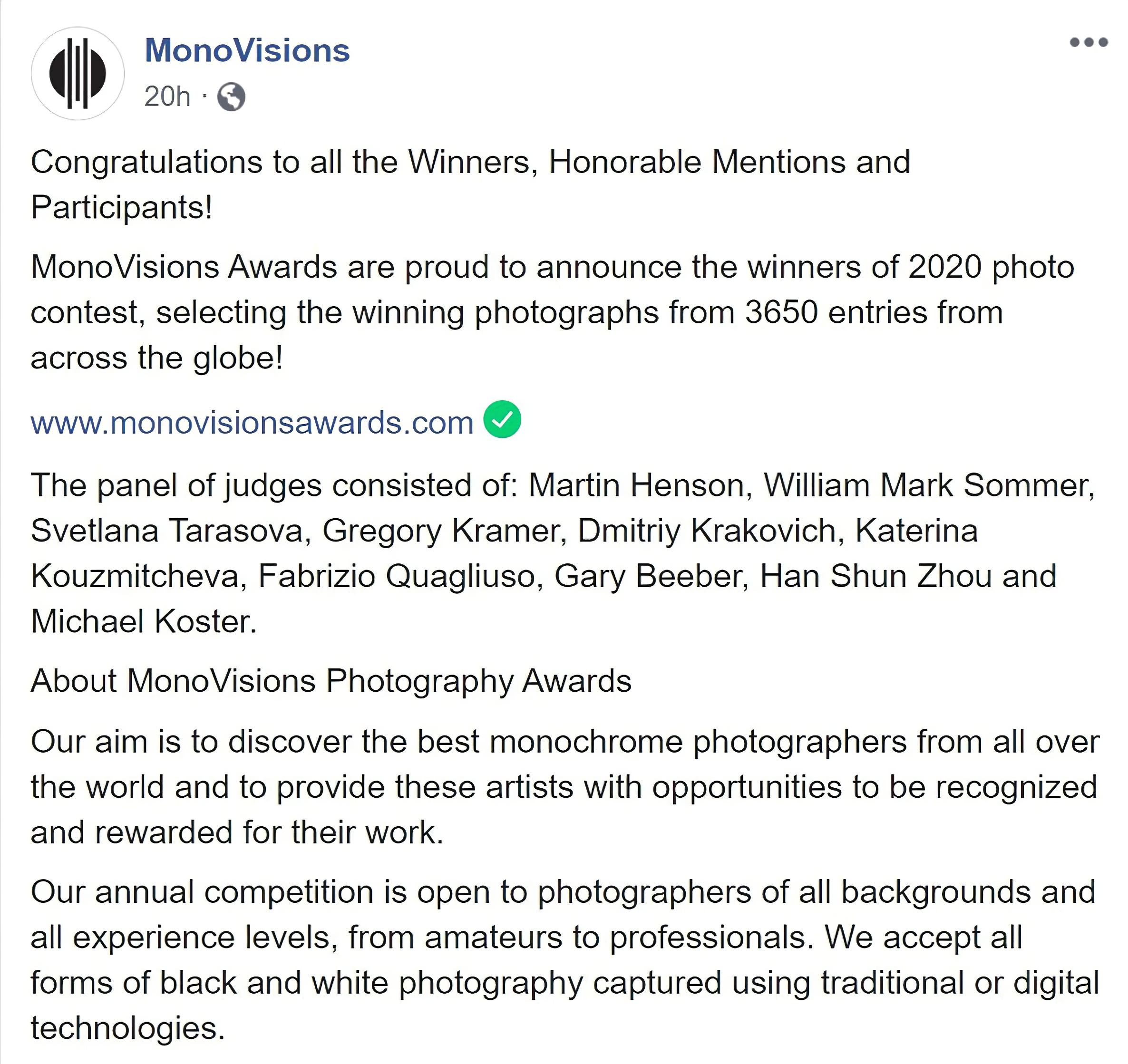Image resolution: width=1128 pixels, height=1064 pixels.
Task: Click the word 'Participants!' in the post
Action: click(x=121, y=208)
